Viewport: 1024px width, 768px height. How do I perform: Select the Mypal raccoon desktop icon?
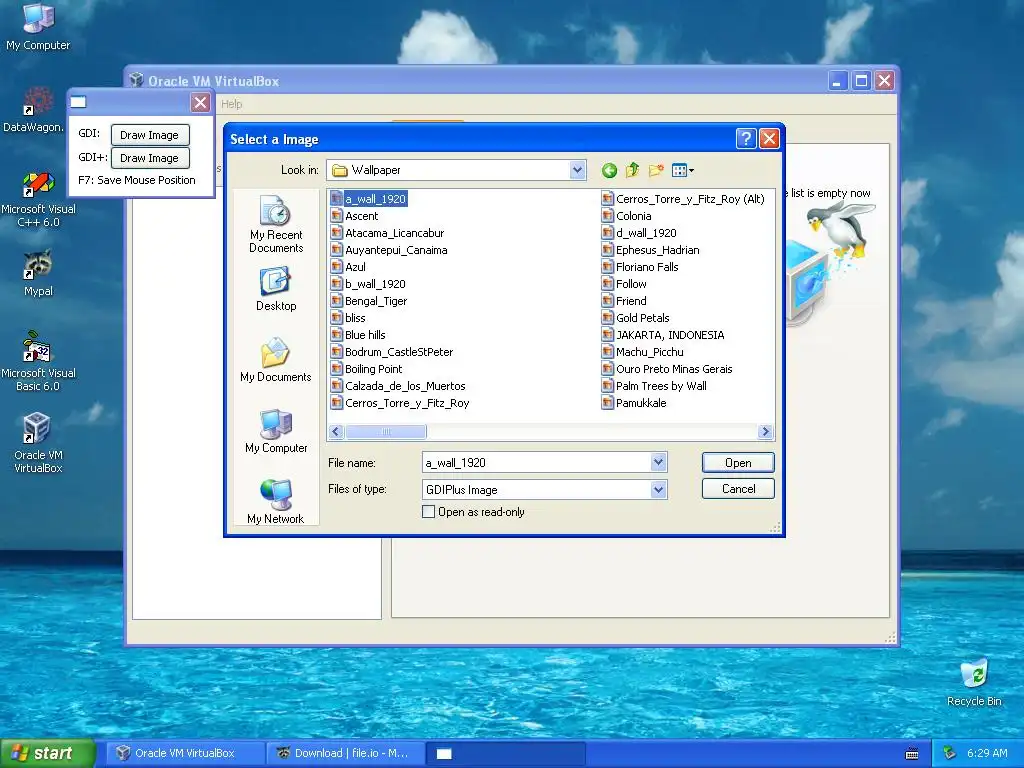point(38,274)
